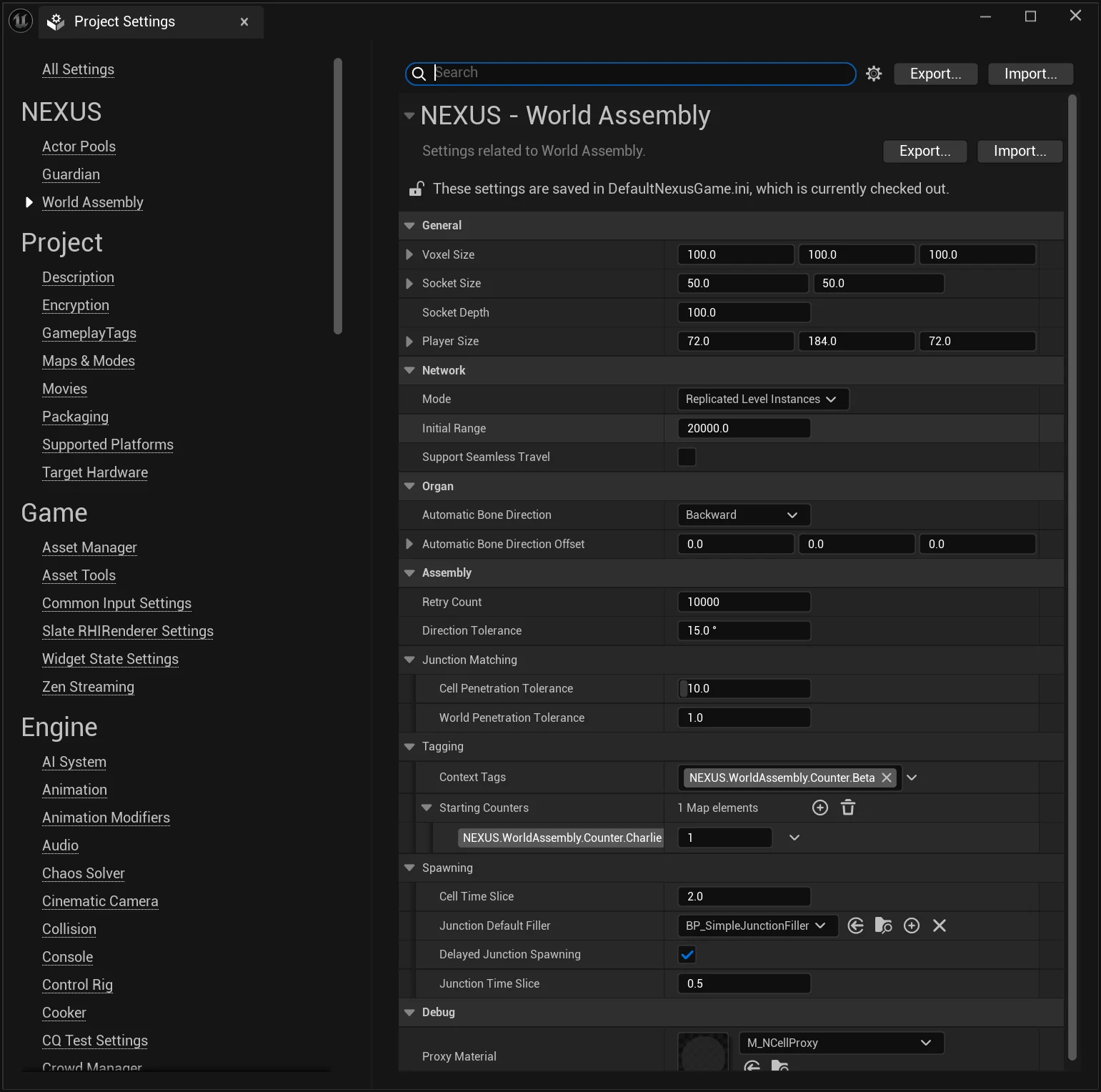Collapse the Organ section
The height and width of the screenshot is (1092, 1101).
tap(409, 486)
